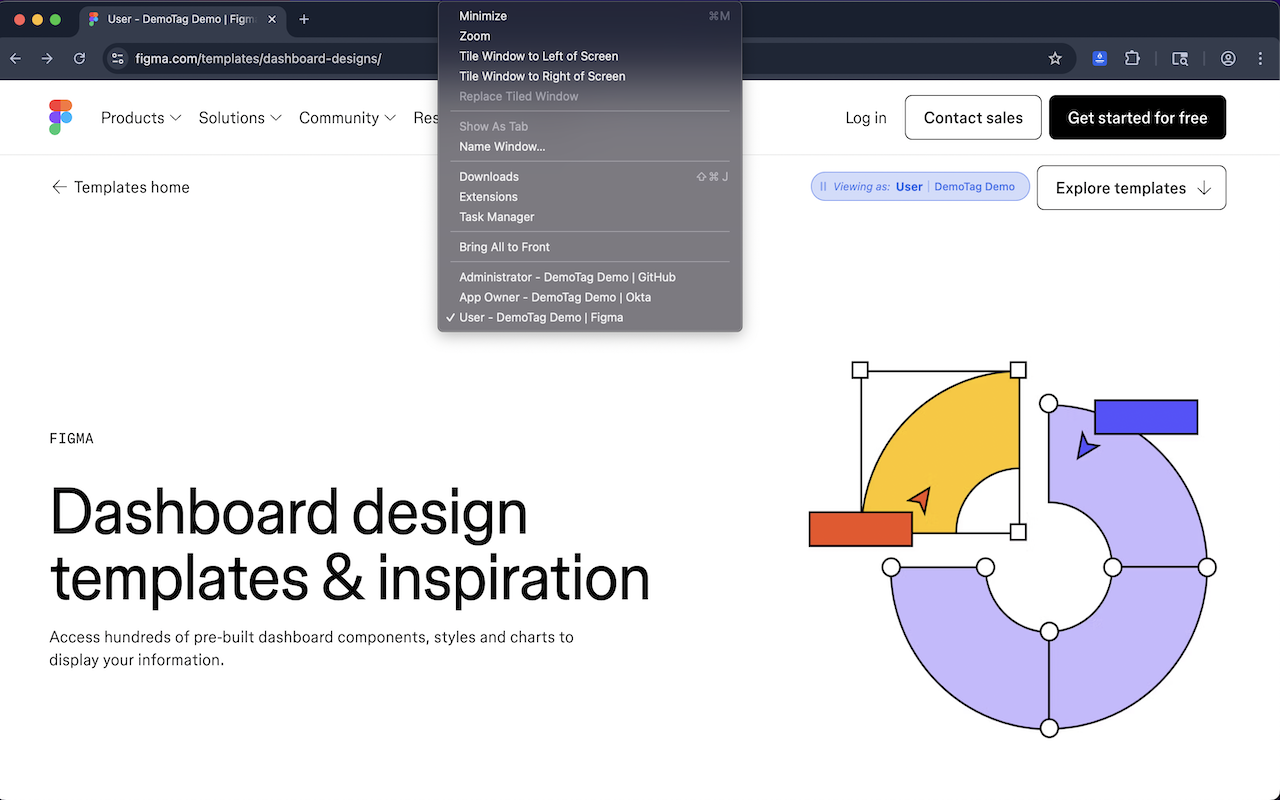Screen dimensions: 1280x800
Task: Expand the Solutions dropdown
Action: [240, 118]
